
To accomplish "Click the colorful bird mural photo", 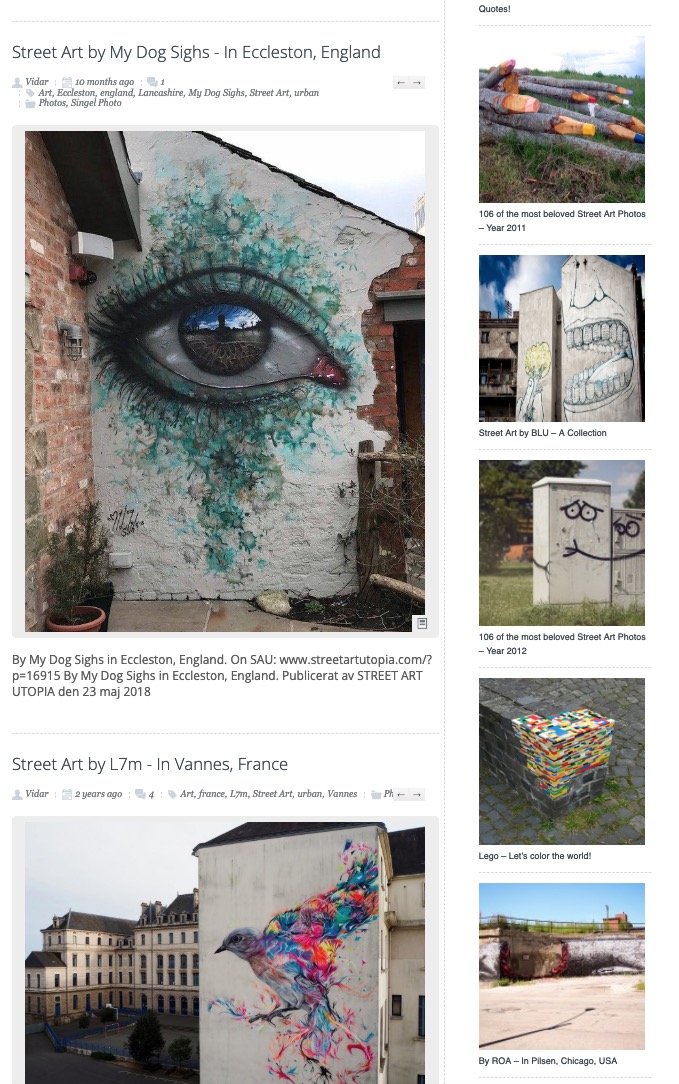I will (225, 953).
